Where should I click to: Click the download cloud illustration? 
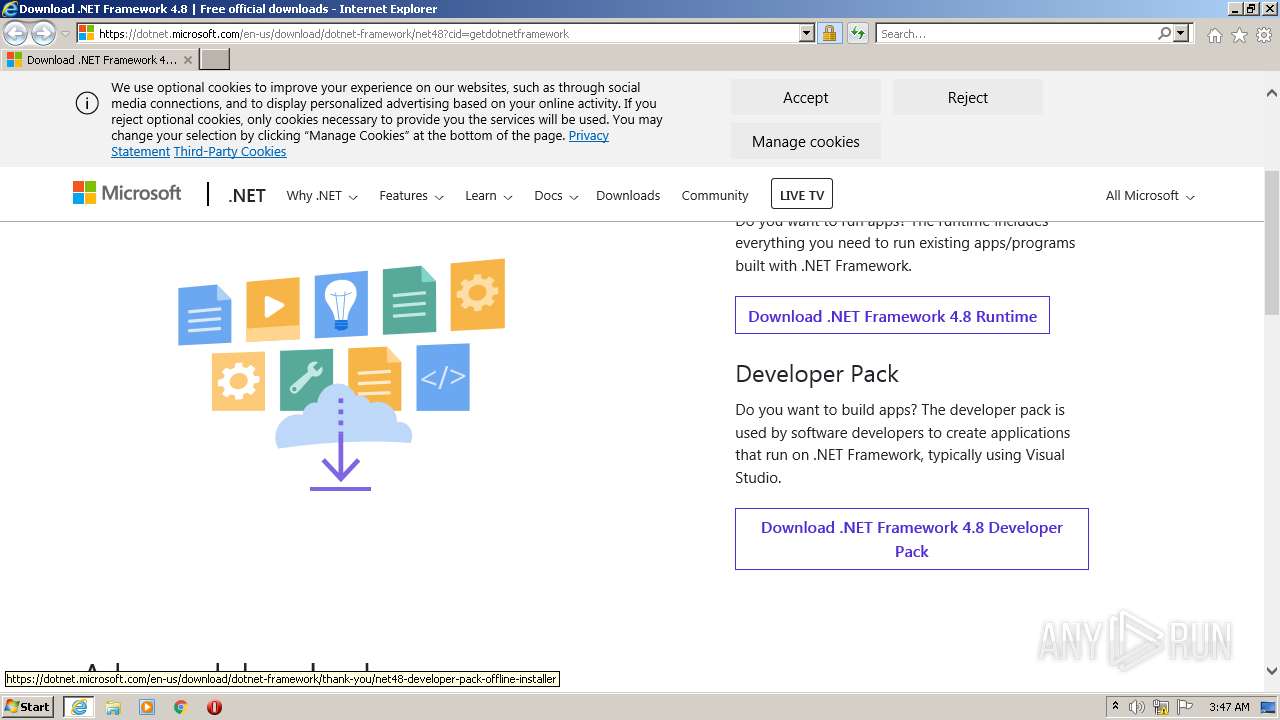(341, 376)
